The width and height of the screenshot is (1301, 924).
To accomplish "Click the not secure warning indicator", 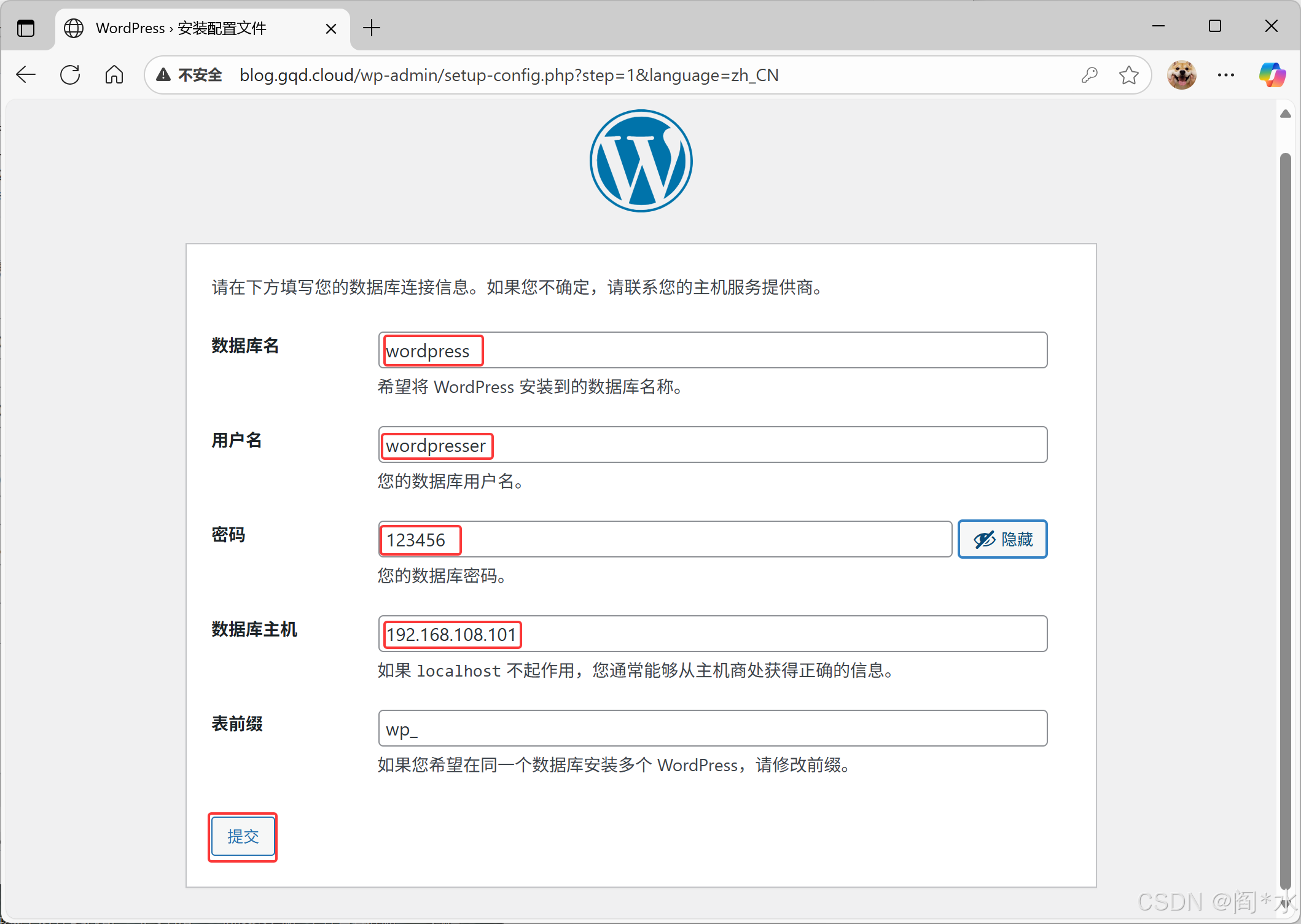I will click(189, 75).
